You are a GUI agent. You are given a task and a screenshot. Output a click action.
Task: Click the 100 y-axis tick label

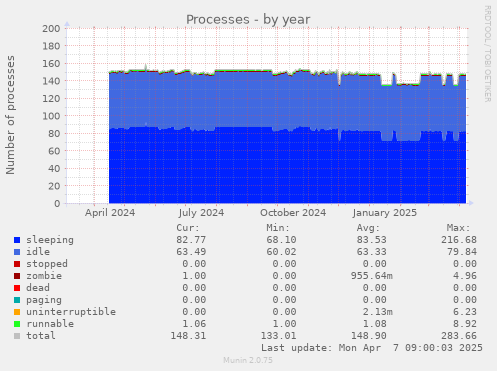[51, 116]
